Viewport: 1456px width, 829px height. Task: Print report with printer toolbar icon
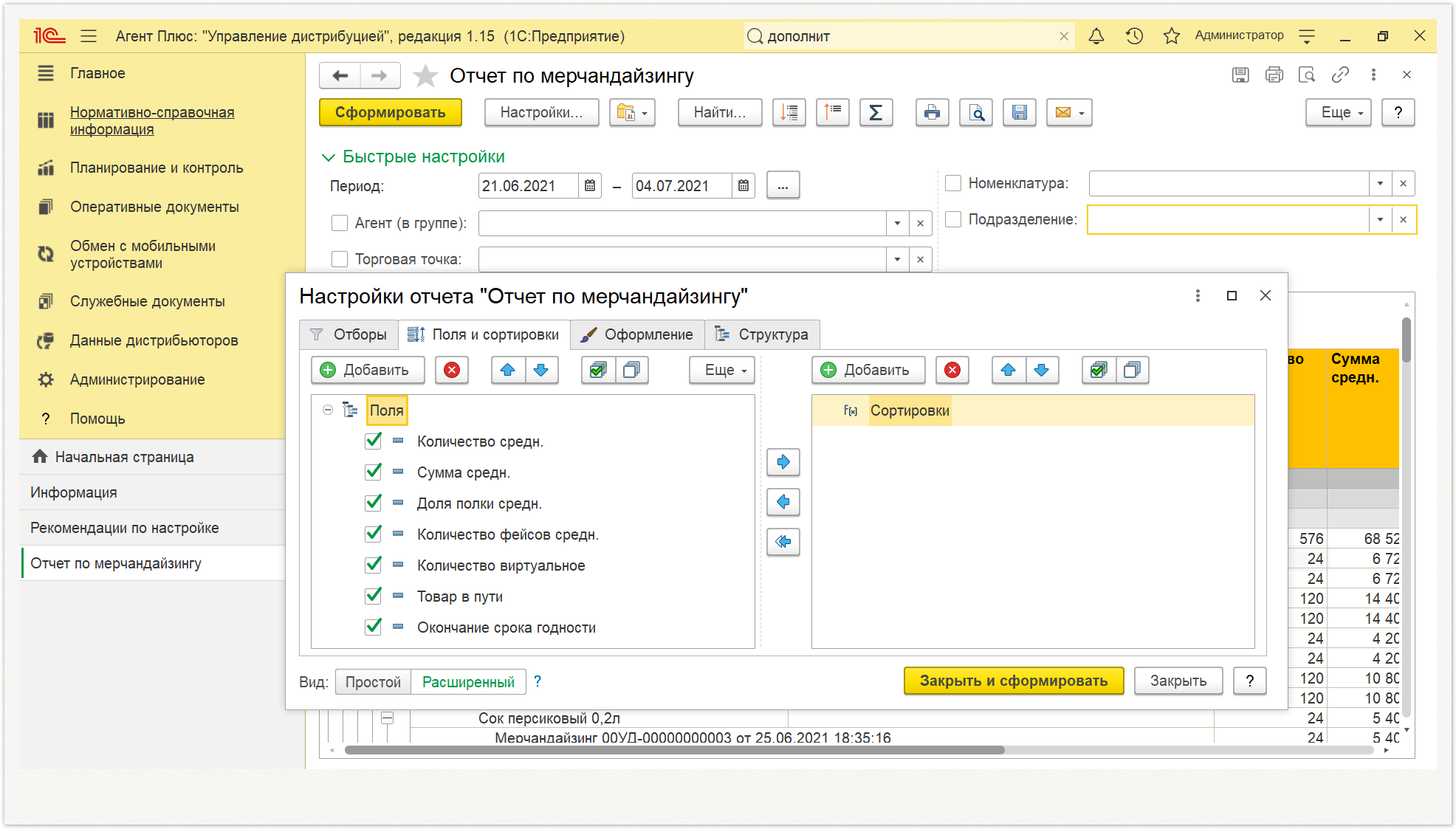coord(933,112)
